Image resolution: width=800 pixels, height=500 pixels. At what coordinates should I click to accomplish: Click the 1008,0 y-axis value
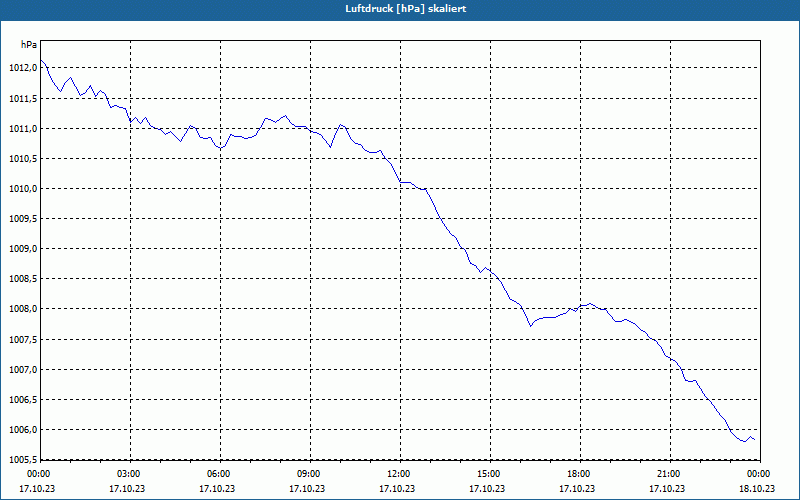coord(23,309)
